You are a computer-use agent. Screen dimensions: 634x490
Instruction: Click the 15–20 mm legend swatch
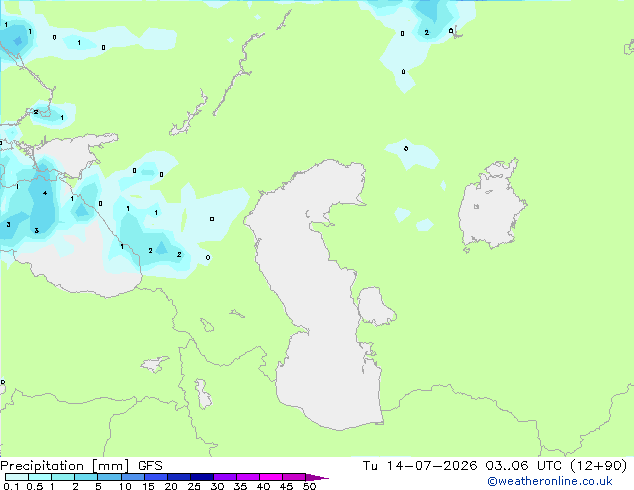(x=155, y=477)
